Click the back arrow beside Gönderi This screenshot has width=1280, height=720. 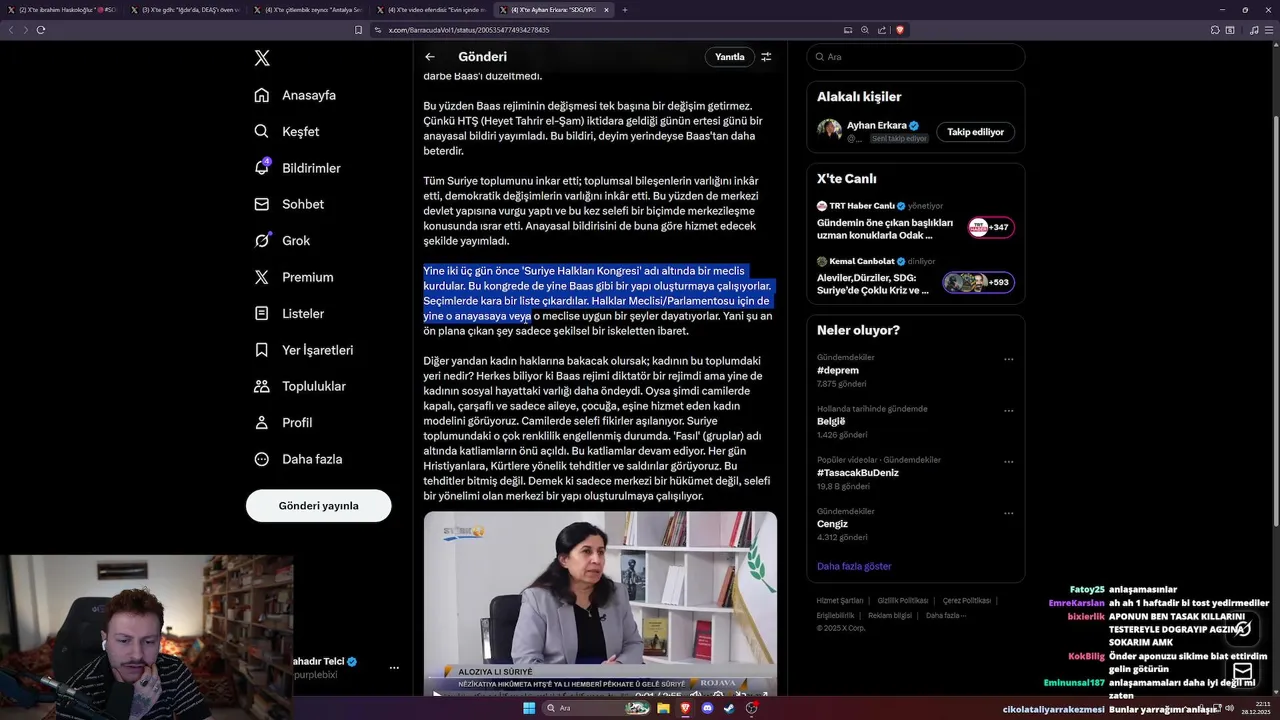430,57
